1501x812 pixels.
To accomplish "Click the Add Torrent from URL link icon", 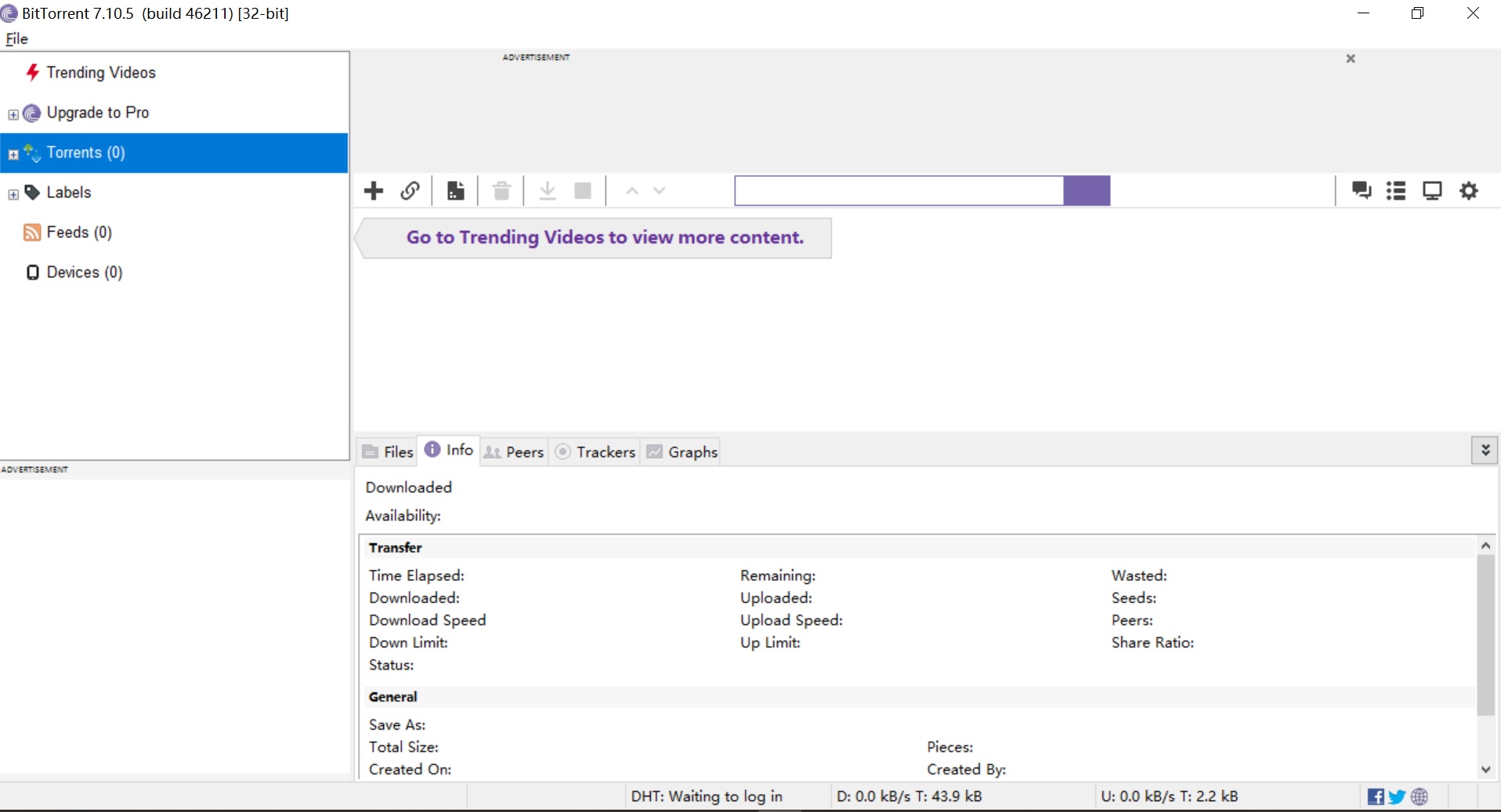I will [x=410, y=190].
